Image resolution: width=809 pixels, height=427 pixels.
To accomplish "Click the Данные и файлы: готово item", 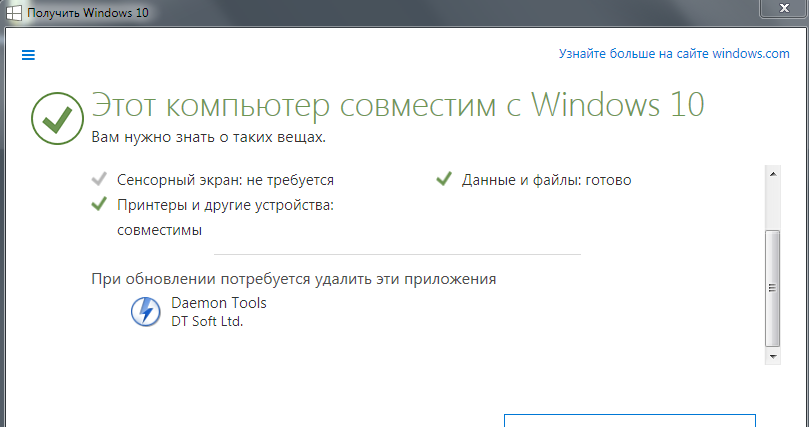I will pos(533,179).
